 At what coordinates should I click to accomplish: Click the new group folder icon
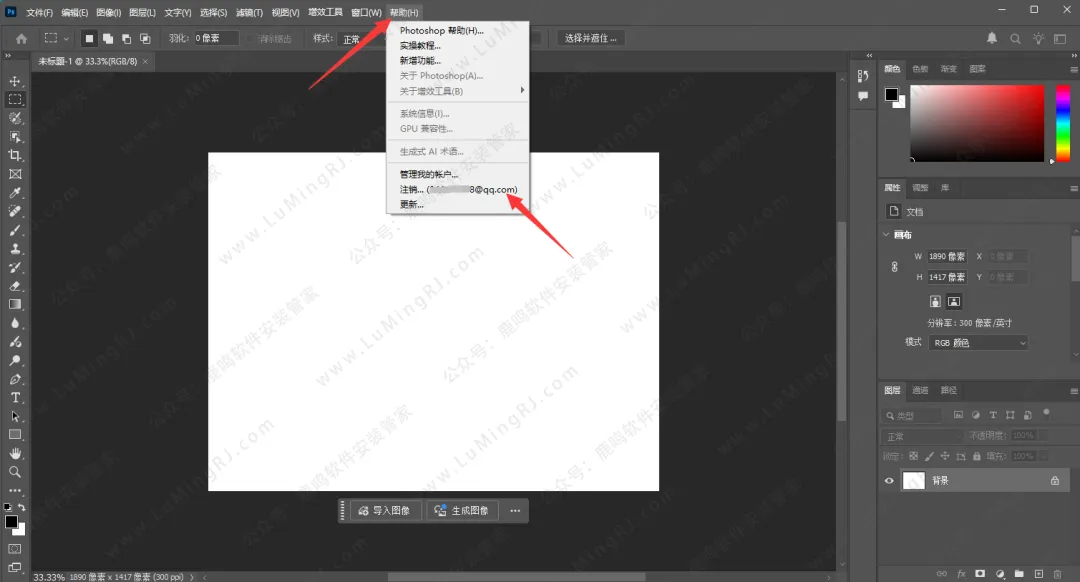[1019, 574]
